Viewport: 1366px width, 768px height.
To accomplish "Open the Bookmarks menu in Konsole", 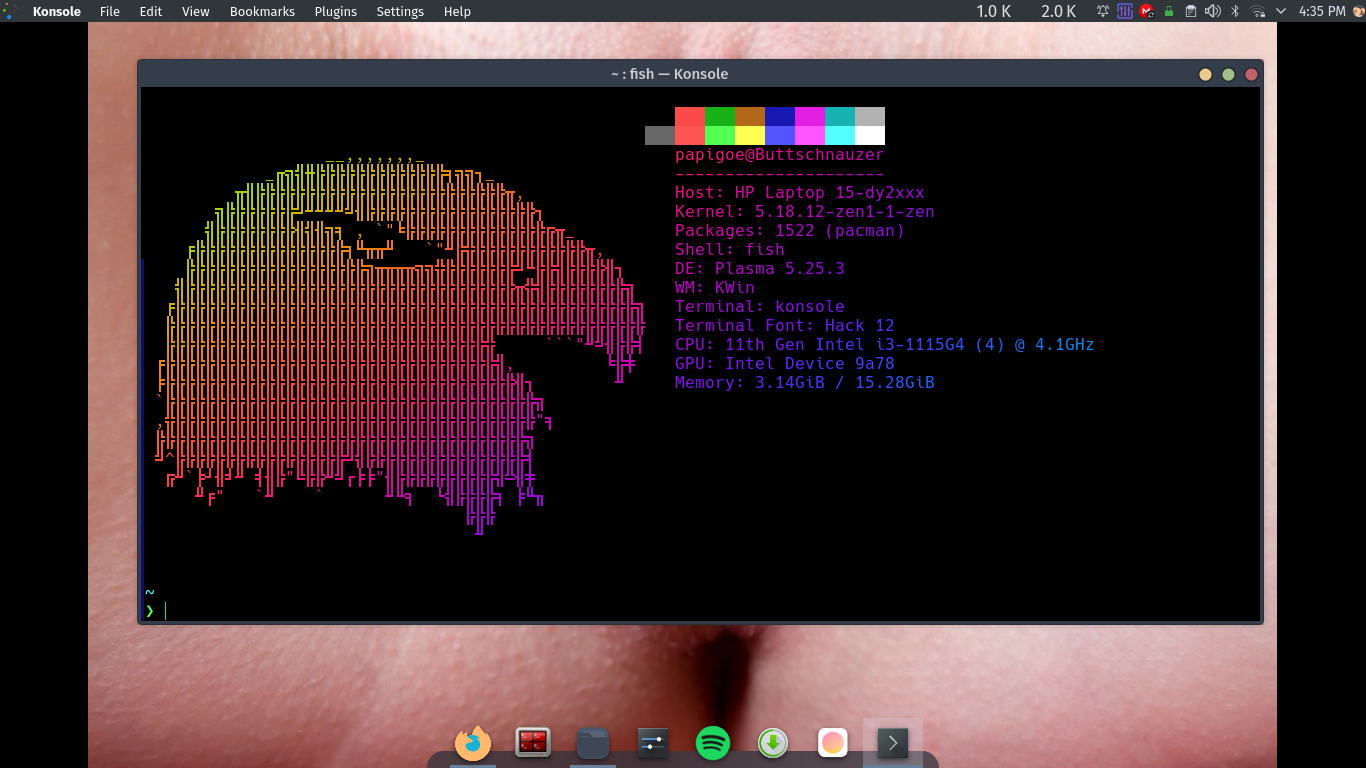I will (262, 11).
